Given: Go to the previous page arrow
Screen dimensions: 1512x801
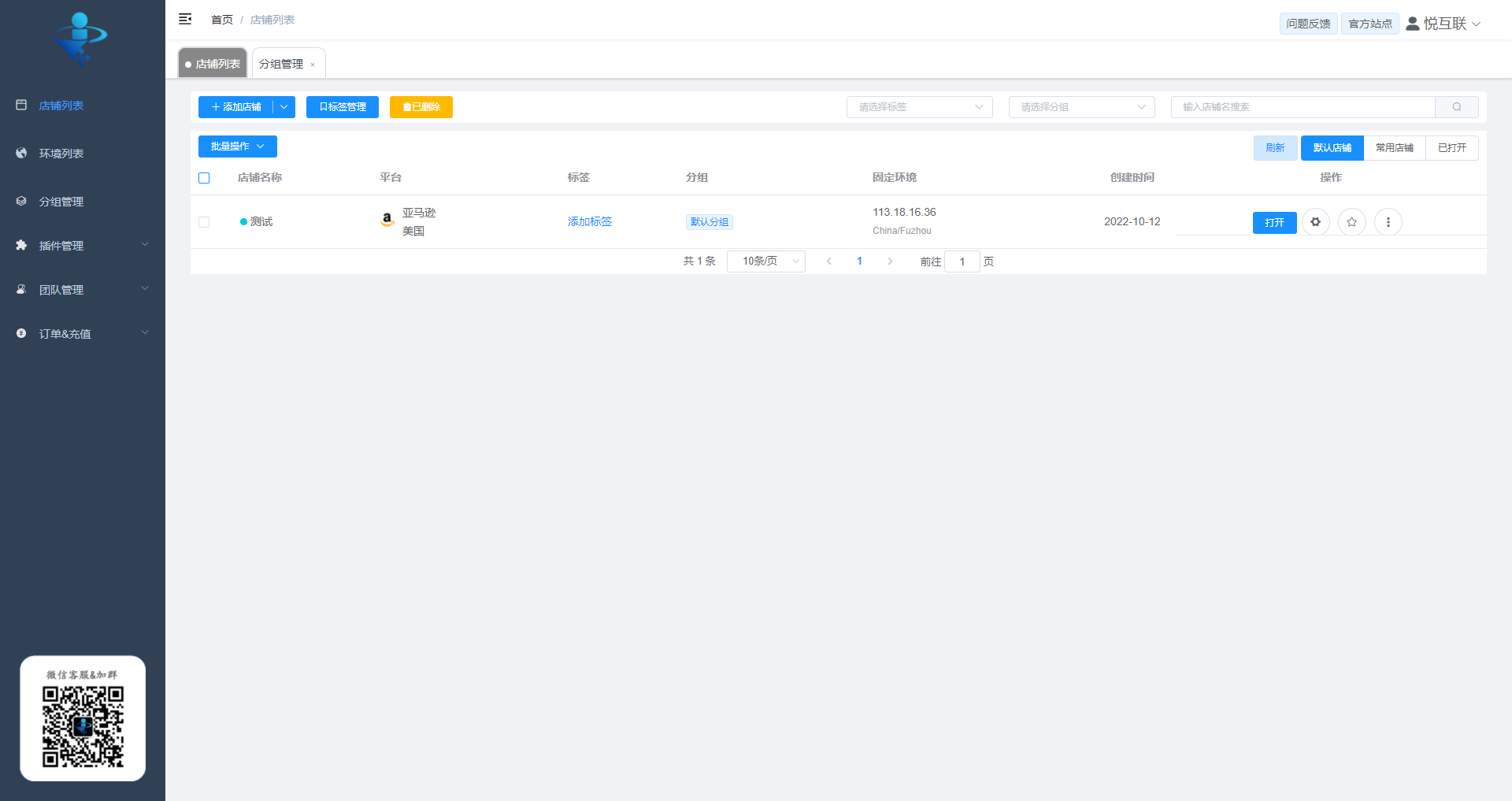Looking at the screenshot, I should click(829, 261).
